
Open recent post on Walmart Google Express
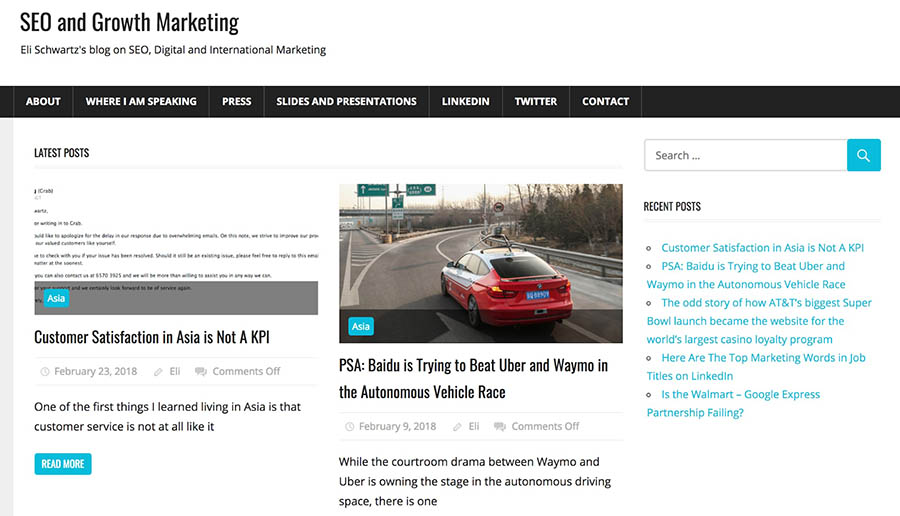(x=740, y=403)
